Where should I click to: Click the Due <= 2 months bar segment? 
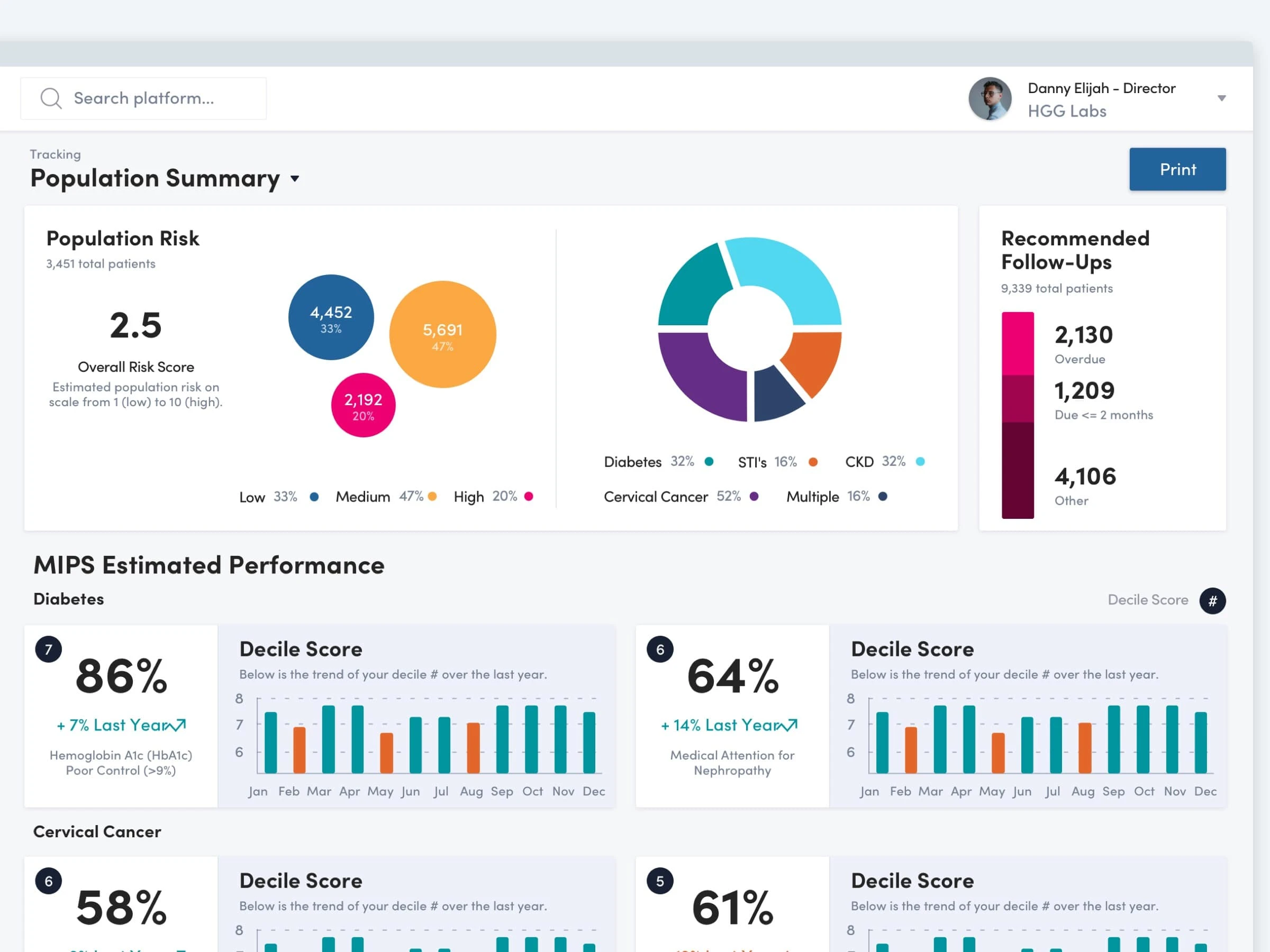pos(1018,399)
